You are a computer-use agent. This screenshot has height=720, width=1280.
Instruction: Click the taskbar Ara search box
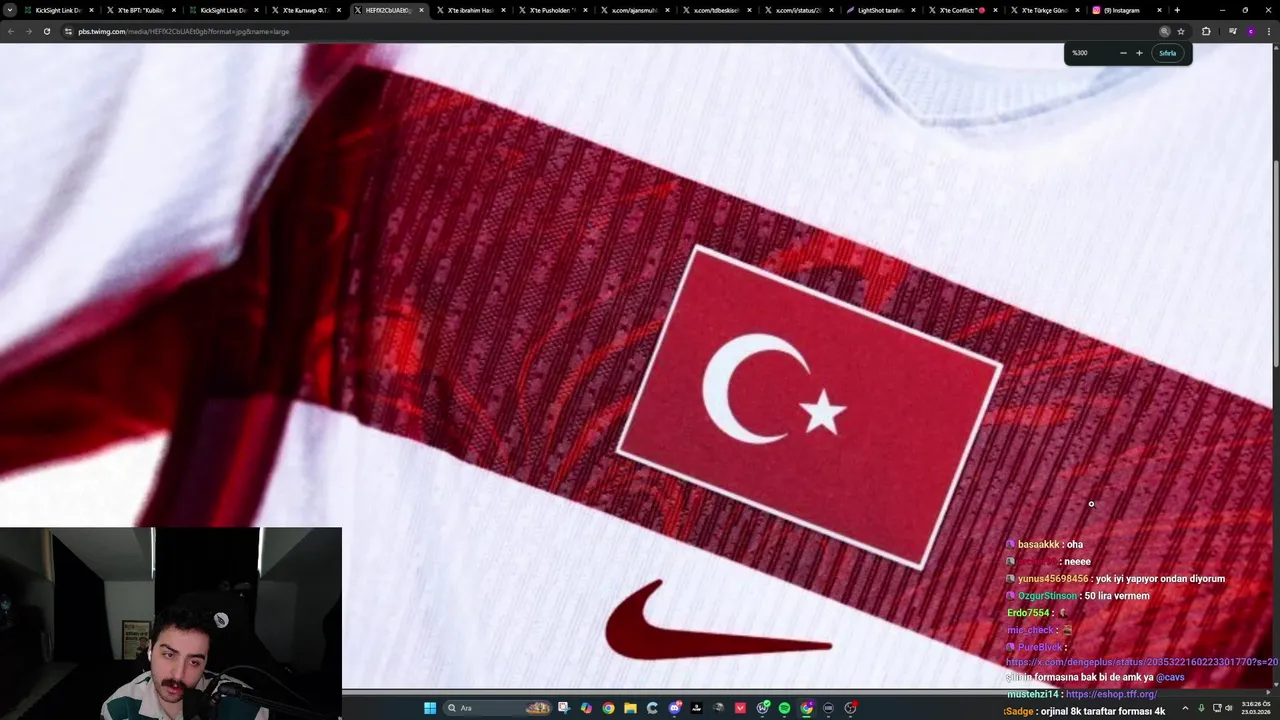click(x=497, y=708)
